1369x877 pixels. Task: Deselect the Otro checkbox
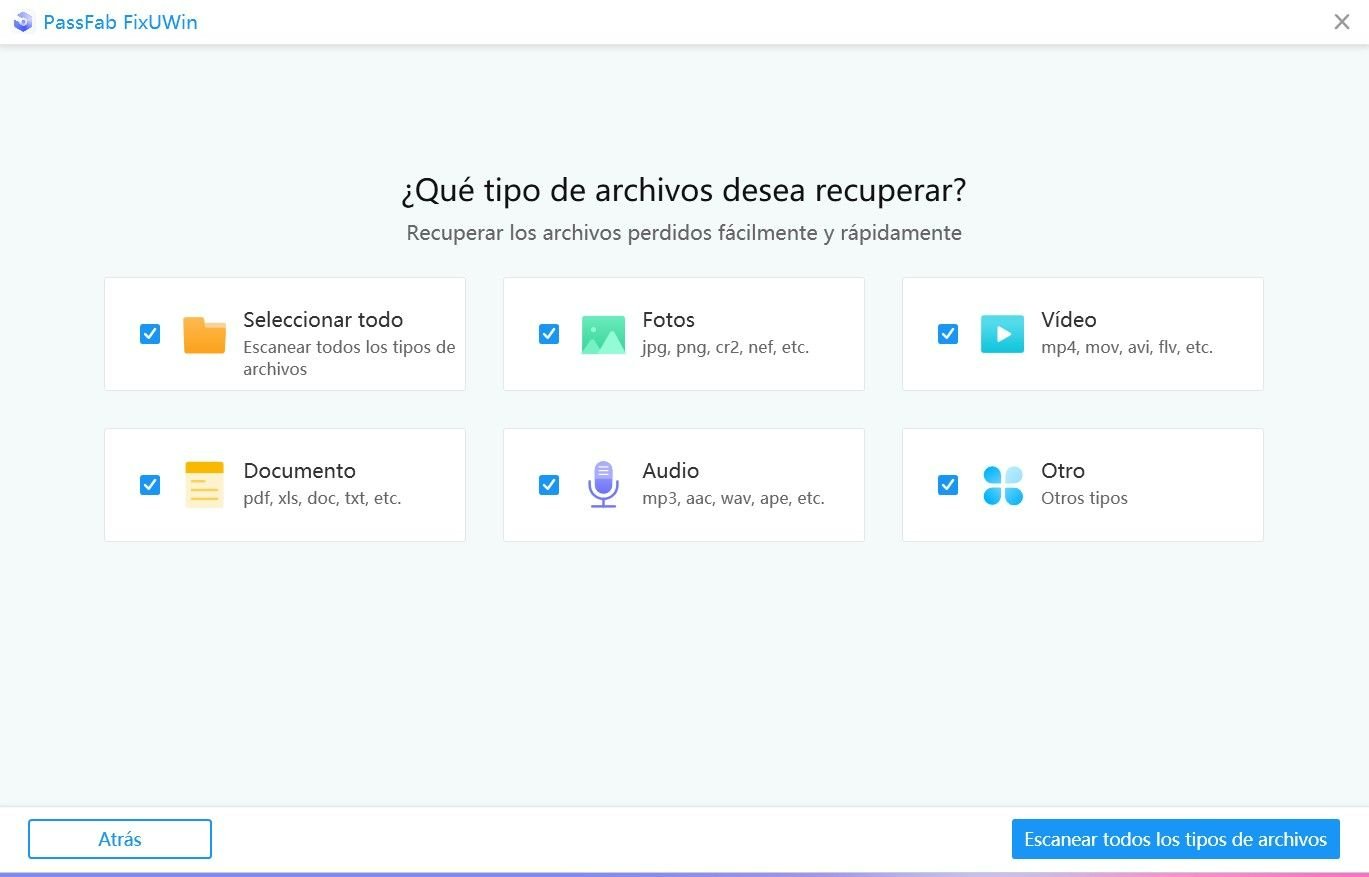[x=948, y=485]
